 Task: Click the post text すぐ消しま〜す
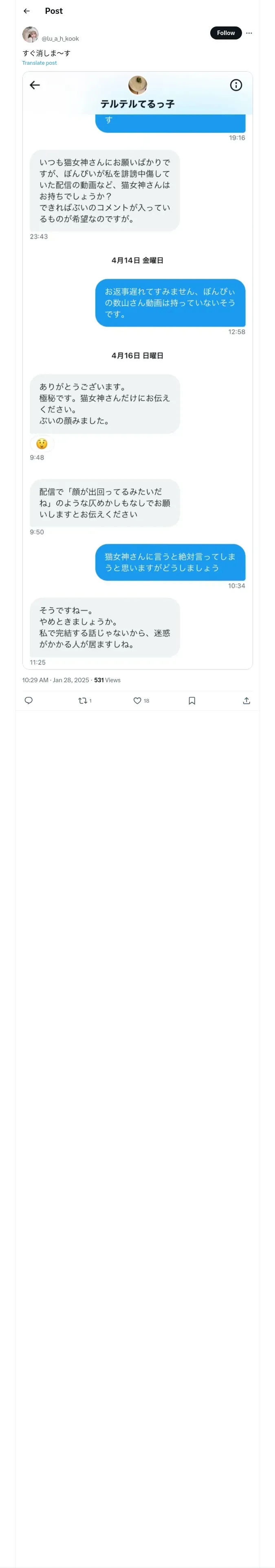click(46, 53)
